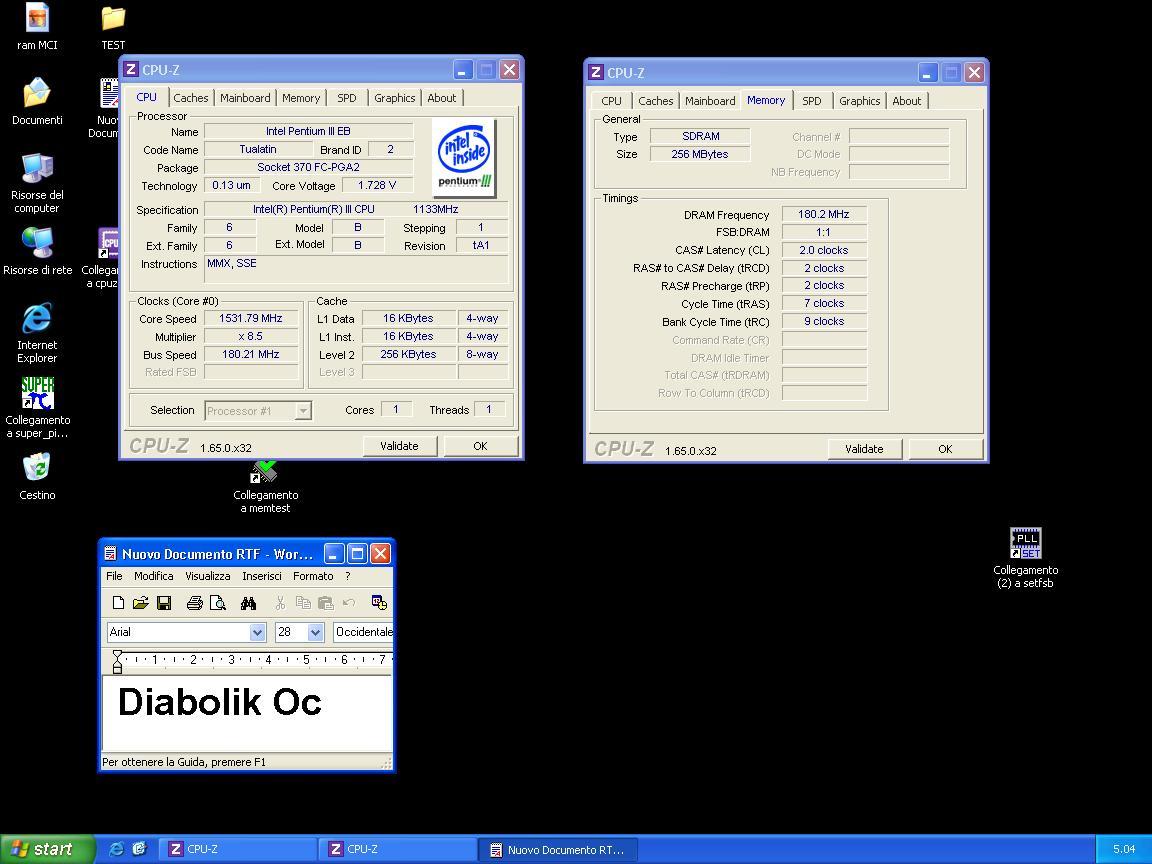The image size is (1152, 864).
Task: Click Validate in left CPU-Z window
Action: (400, 446)
